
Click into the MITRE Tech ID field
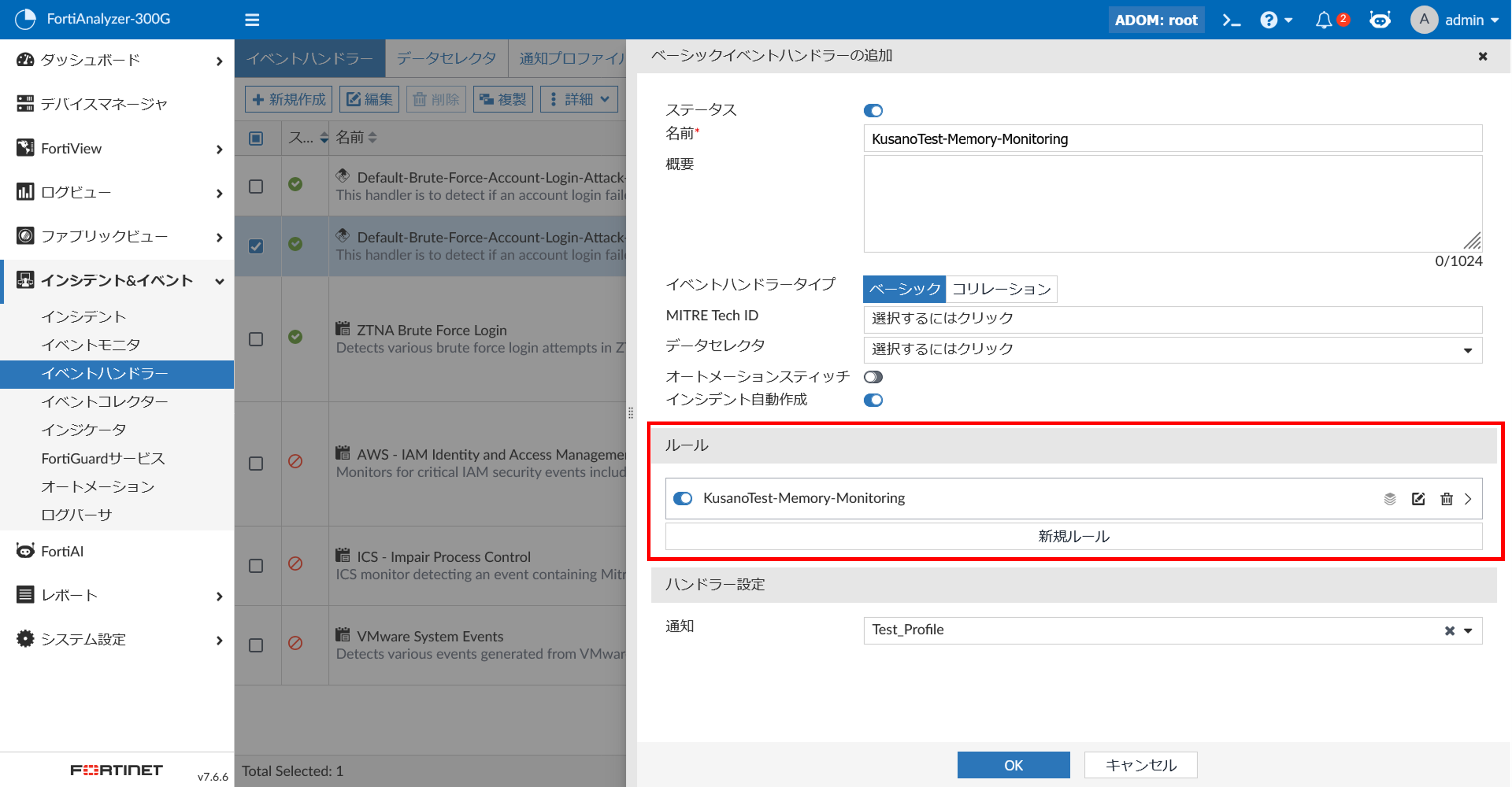click(x=1171, y=319)
